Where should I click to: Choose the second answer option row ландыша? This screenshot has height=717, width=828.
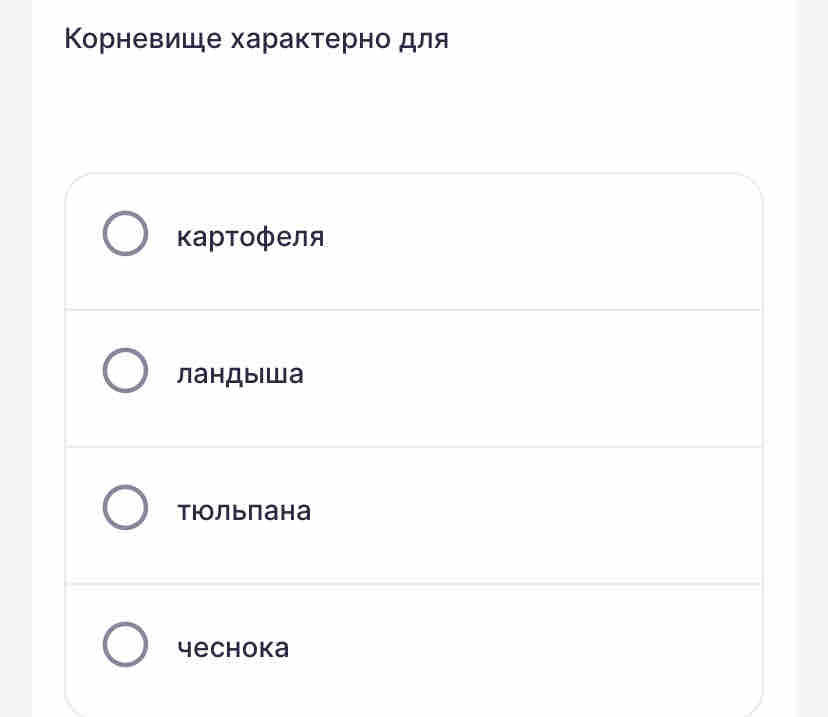(x=413, y=378)
